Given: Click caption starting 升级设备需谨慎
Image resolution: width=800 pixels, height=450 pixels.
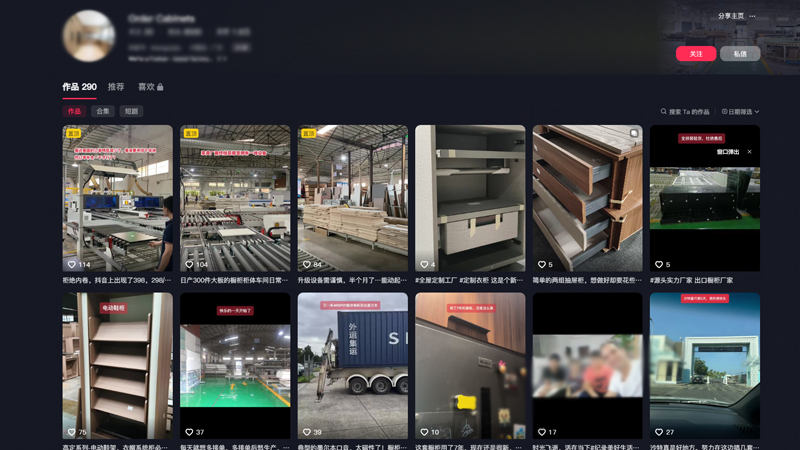Looking at the screenshot, I should coord(352,280).
